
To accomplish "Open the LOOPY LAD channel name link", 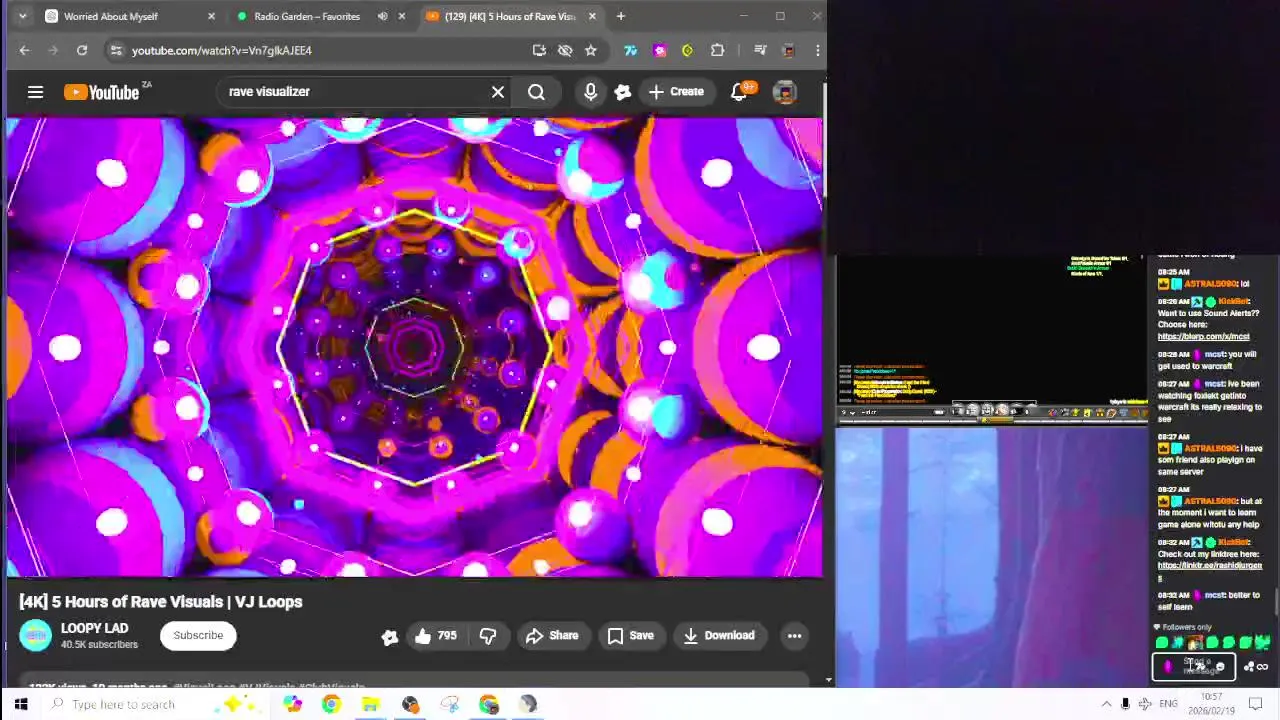I will point(94,628).
